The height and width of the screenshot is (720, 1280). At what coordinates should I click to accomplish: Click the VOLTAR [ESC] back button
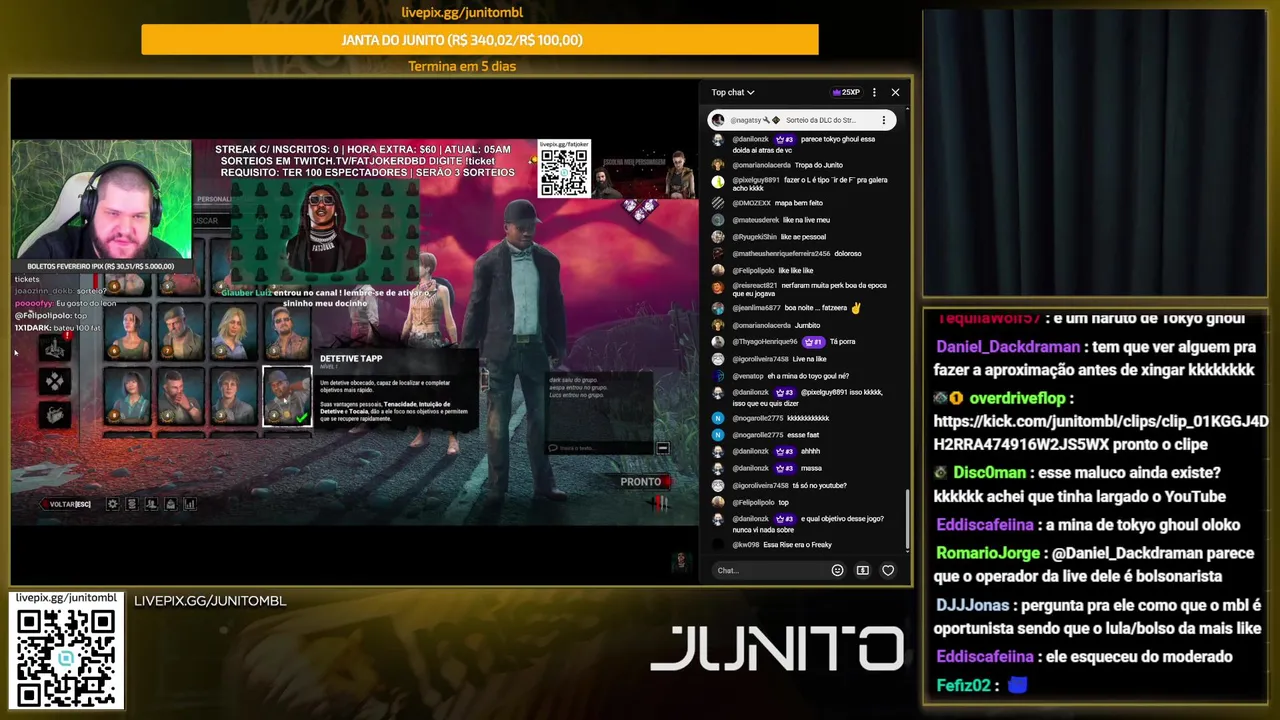66,504
